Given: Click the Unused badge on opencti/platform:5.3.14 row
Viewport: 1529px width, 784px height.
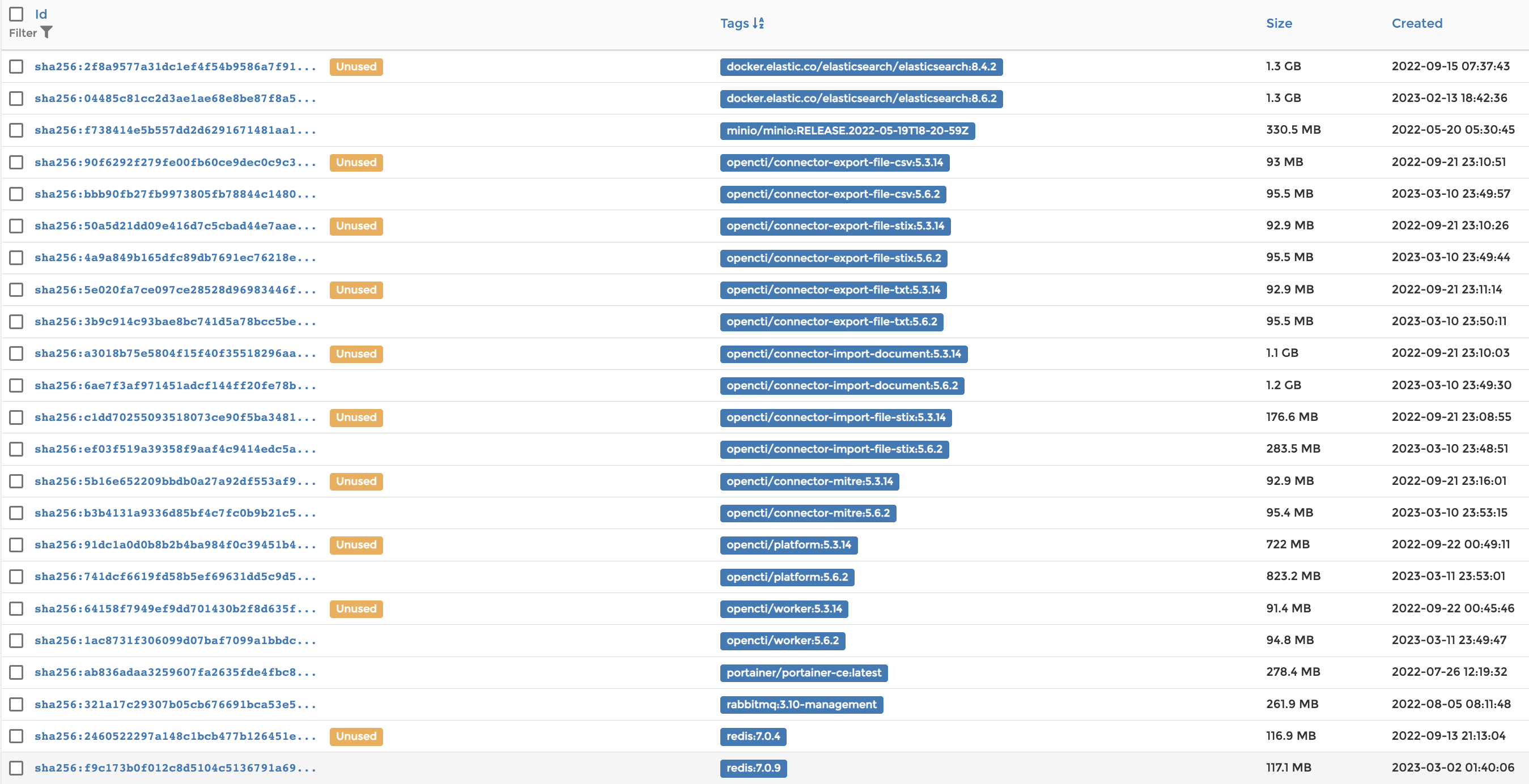Looking at the screenshot, I should pos(355,545).
